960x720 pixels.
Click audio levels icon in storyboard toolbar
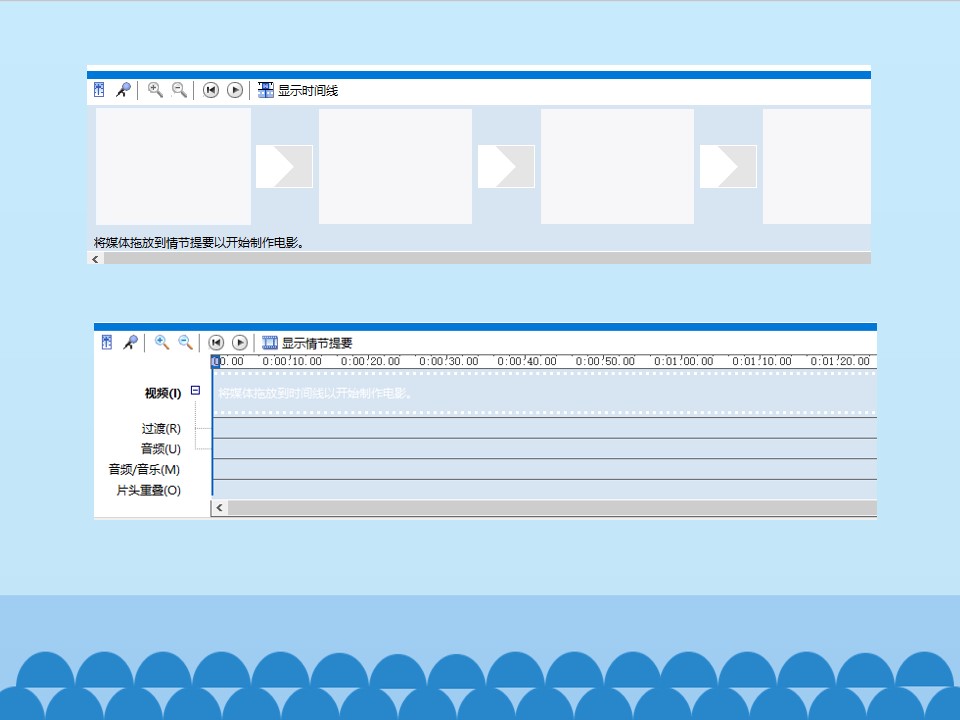tap(99, 90)
